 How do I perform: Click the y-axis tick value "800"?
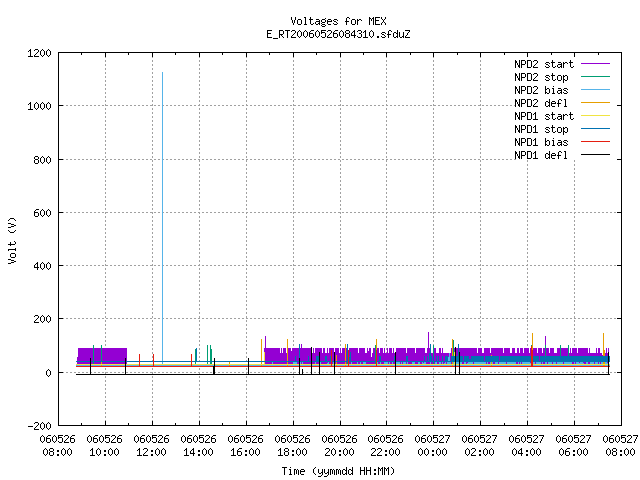tap(42, 160)
